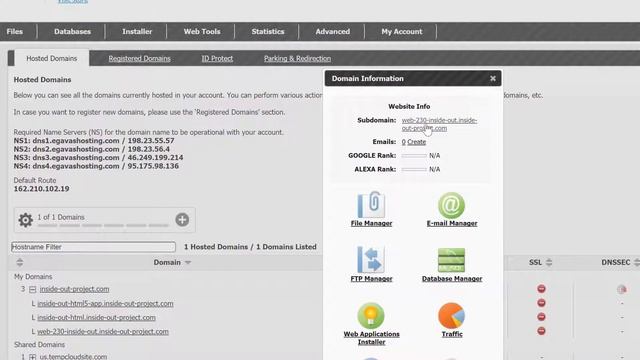
Task: Click SSL status icon for web-230-inside-out subdomain
Action: pyautogui.click(x=541, y=331)
